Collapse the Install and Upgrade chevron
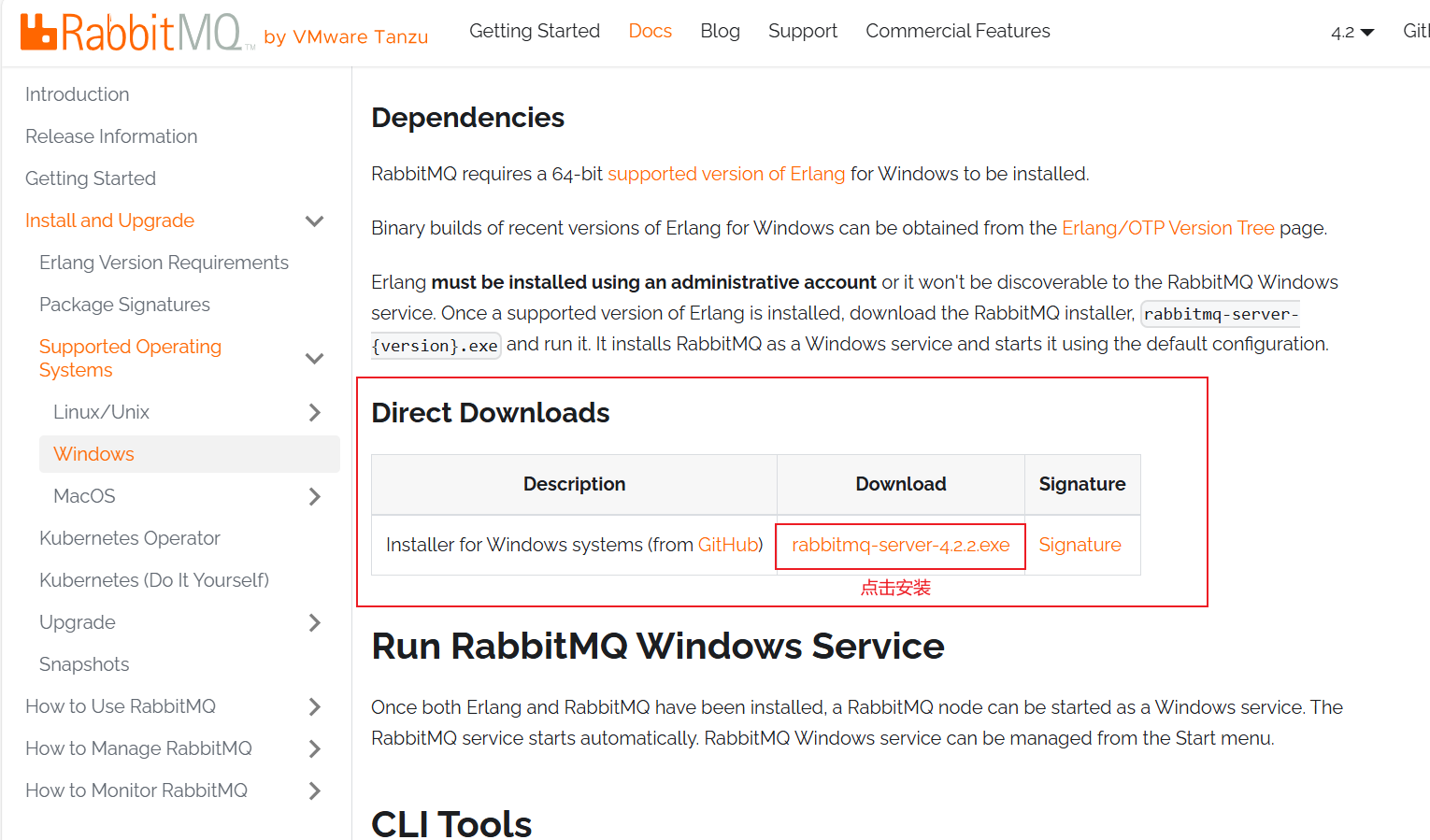The image size is (1430, 840). (x=315, y=221)
